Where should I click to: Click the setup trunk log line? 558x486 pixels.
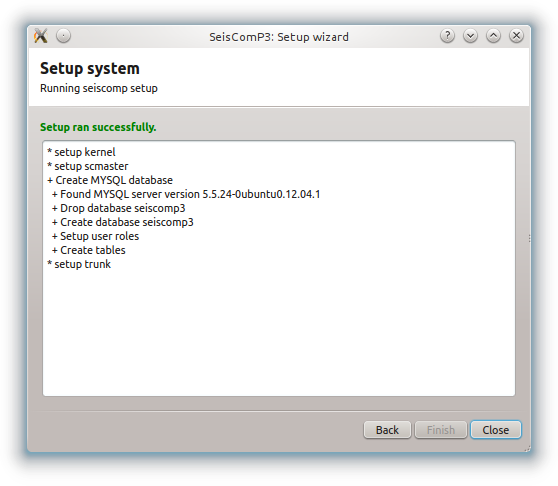coord(79,264)
